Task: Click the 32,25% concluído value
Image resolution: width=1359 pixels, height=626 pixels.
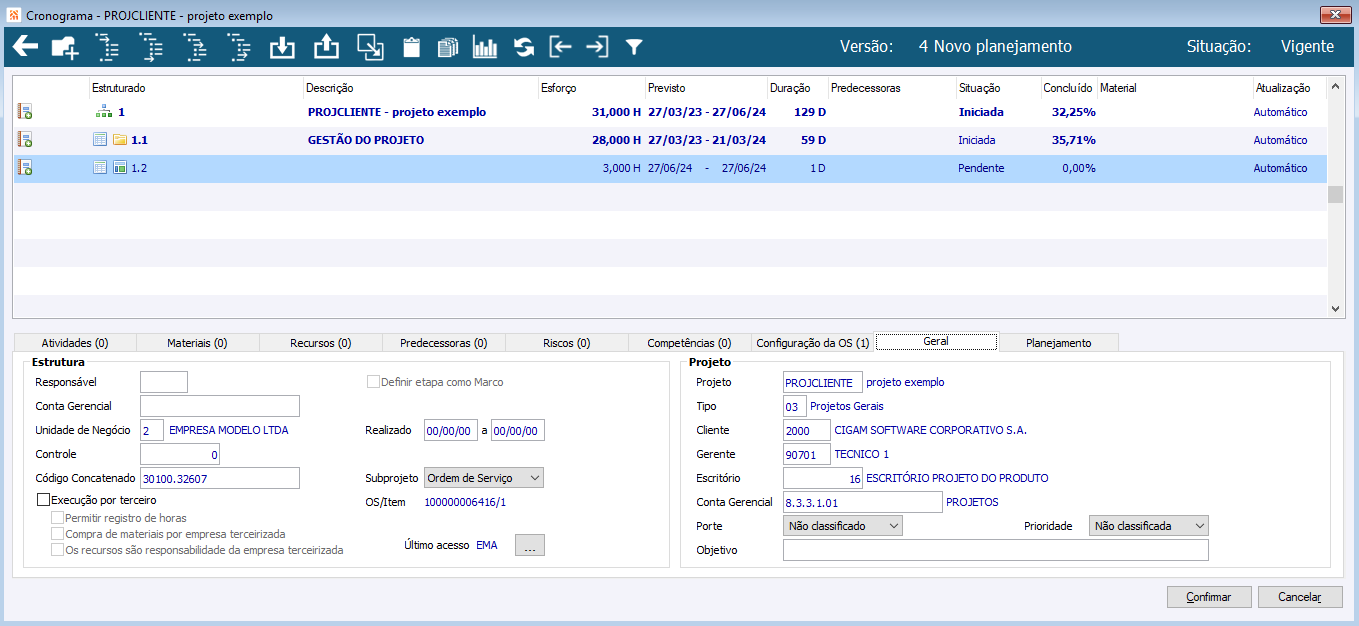Action: [1073, 112]
